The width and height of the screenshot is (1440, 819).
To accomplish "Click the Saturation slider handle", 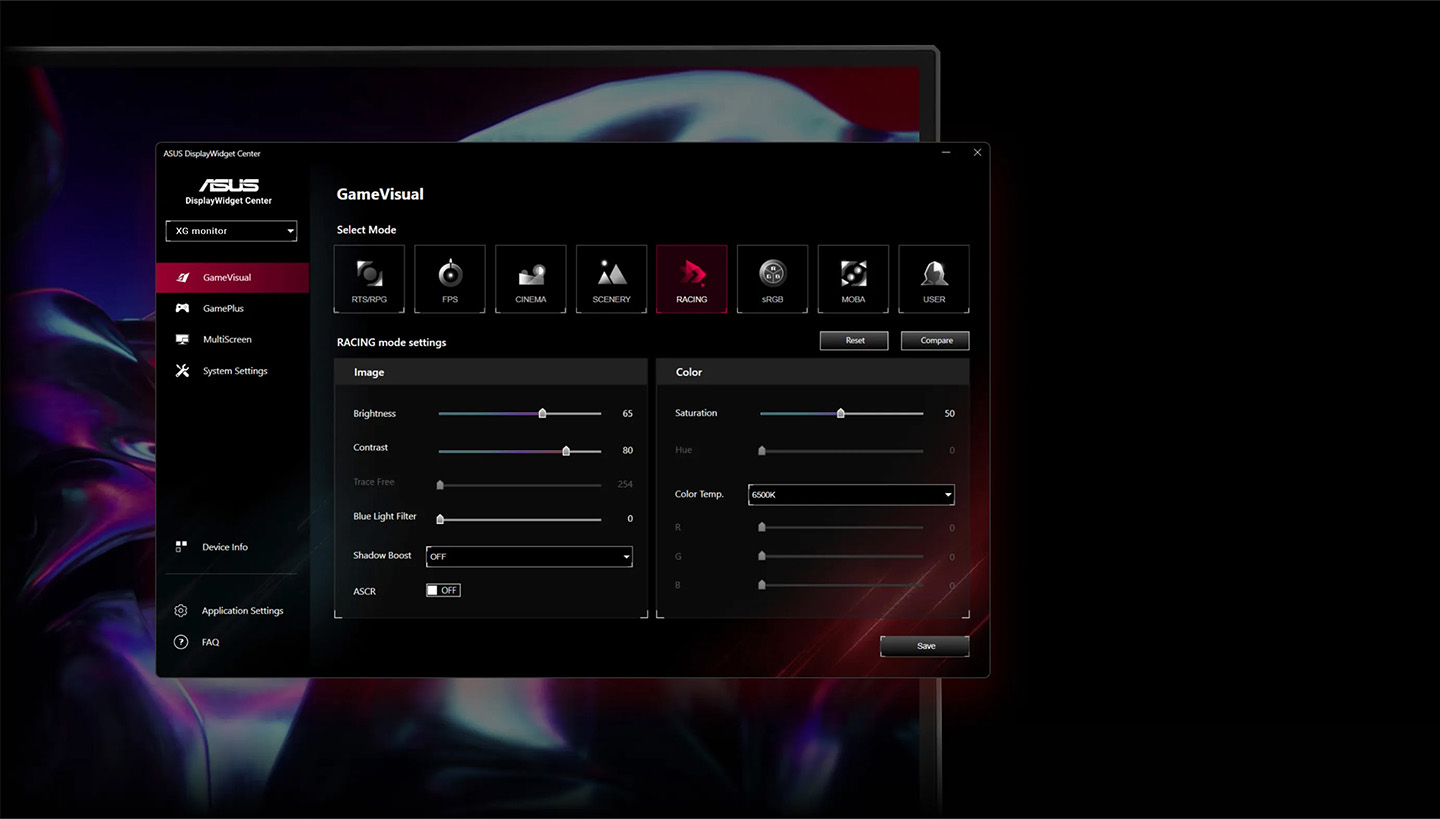I will click(841, 413).
